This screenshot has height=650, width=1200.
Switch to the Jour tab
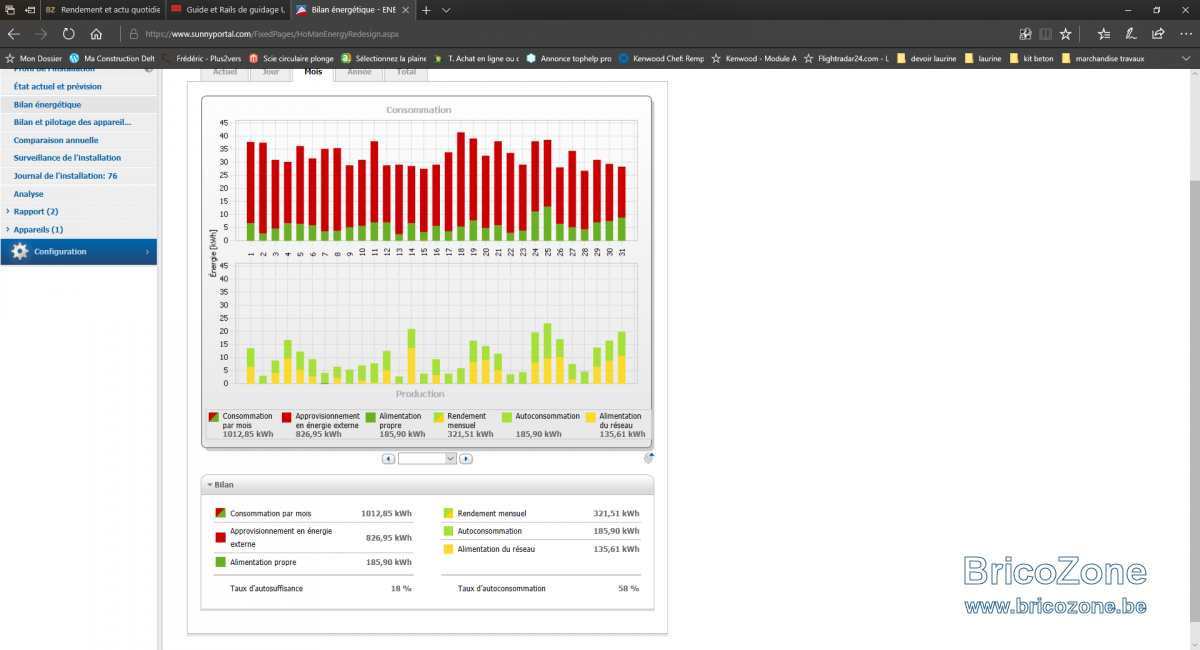[270, 73]
